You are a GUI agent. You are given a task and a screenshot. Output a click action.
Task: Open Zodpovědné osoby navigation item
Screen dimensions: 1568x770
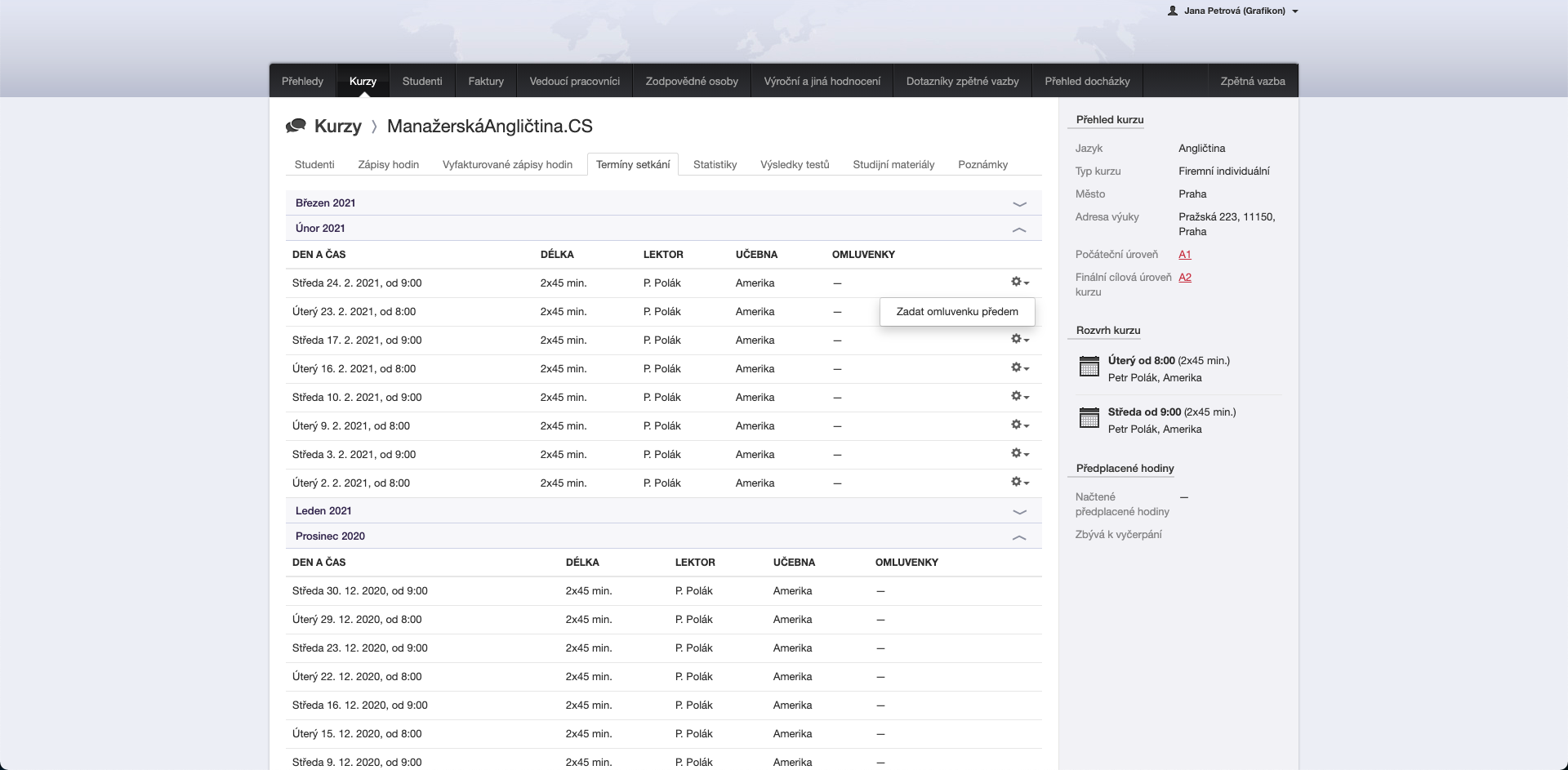[x=692, y=81]
